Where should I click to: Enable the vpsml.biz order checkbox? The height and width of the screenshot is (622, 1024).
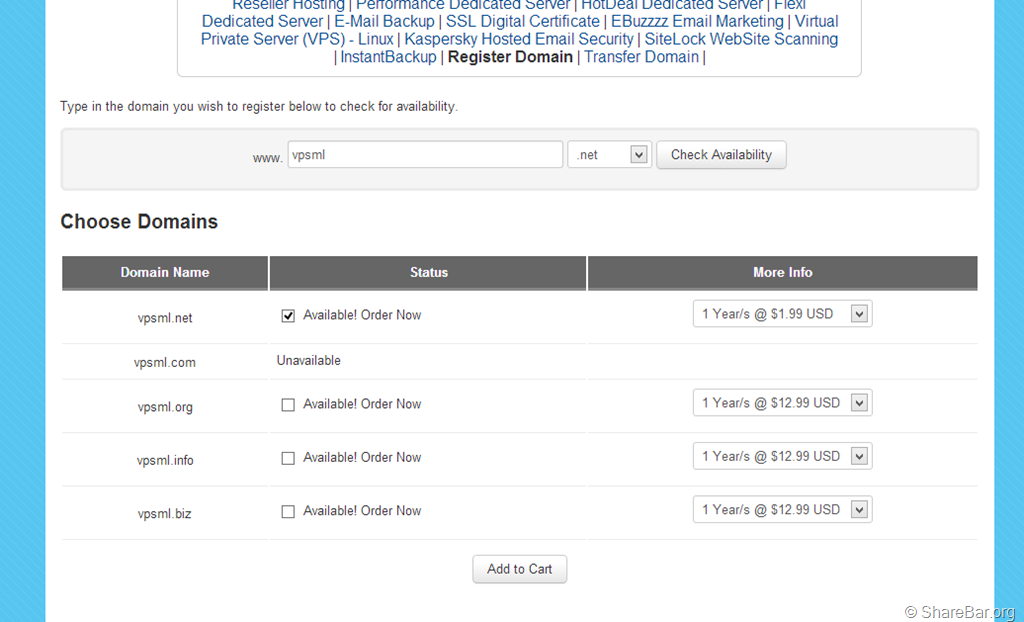point(288,512)
